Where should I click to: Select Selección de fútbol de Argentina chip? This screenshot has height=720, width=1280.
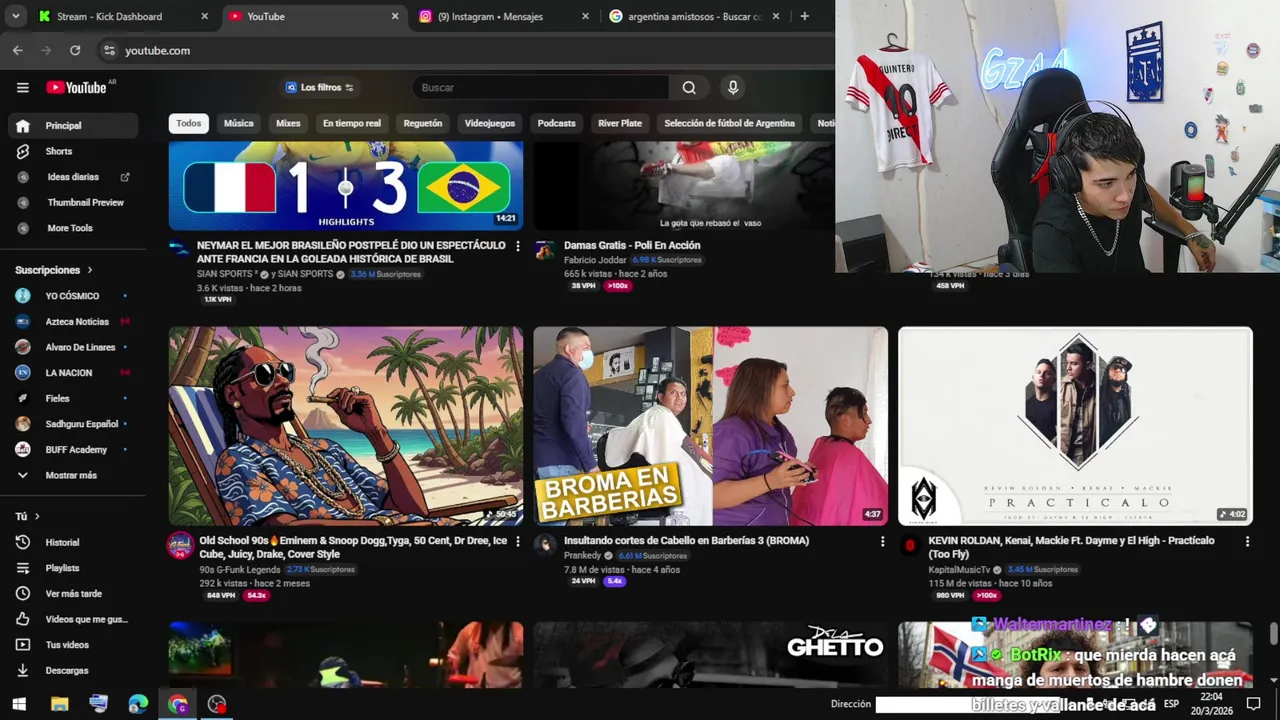(x=729, y=123)
